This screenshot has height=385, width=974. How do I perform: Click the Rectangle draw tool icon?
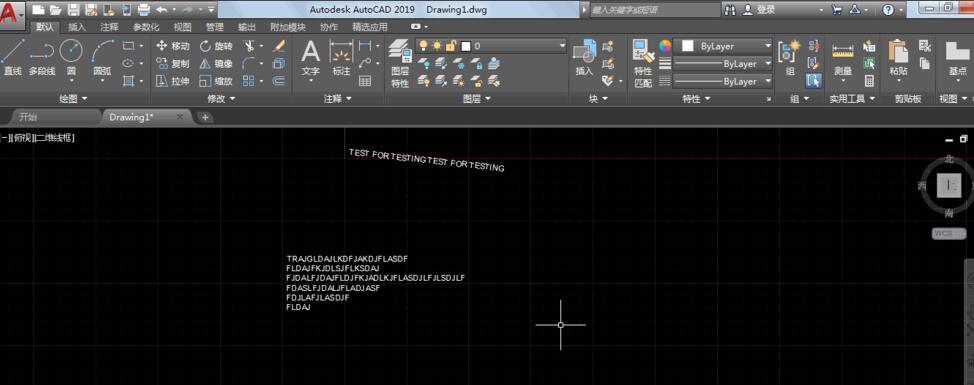click(129, 46)
